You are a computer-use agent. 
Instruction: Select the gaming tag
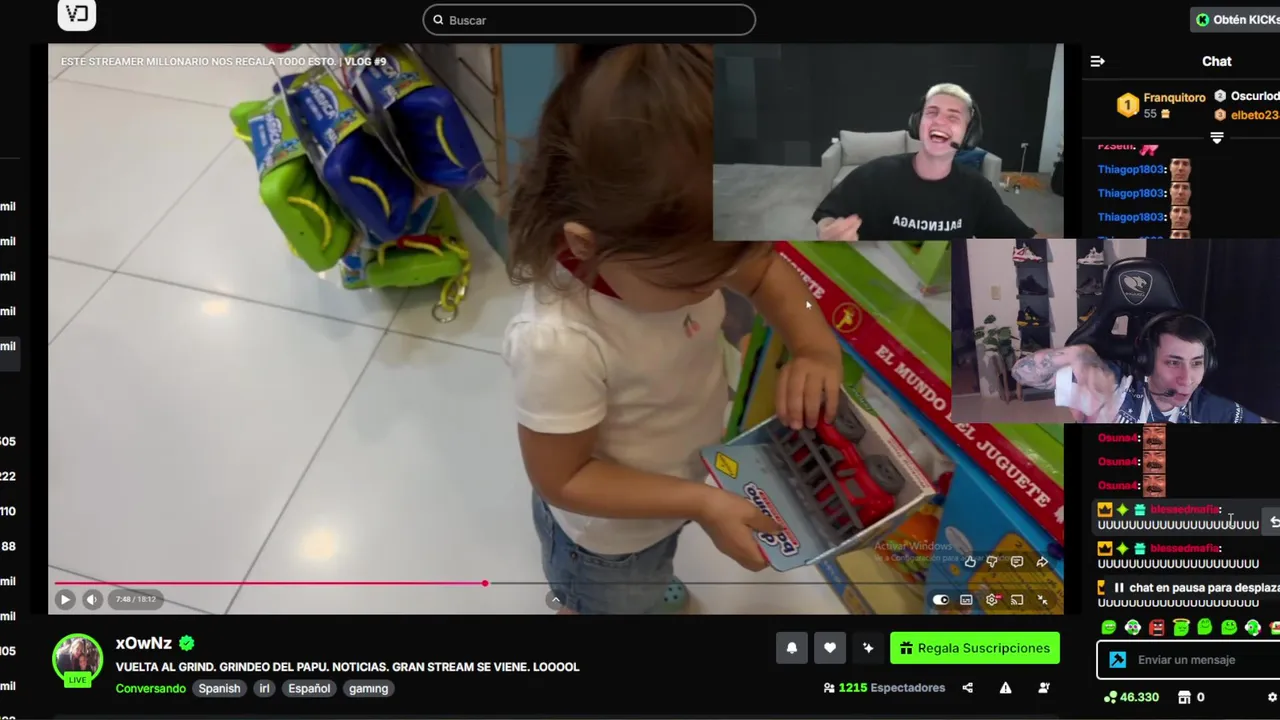368,688
